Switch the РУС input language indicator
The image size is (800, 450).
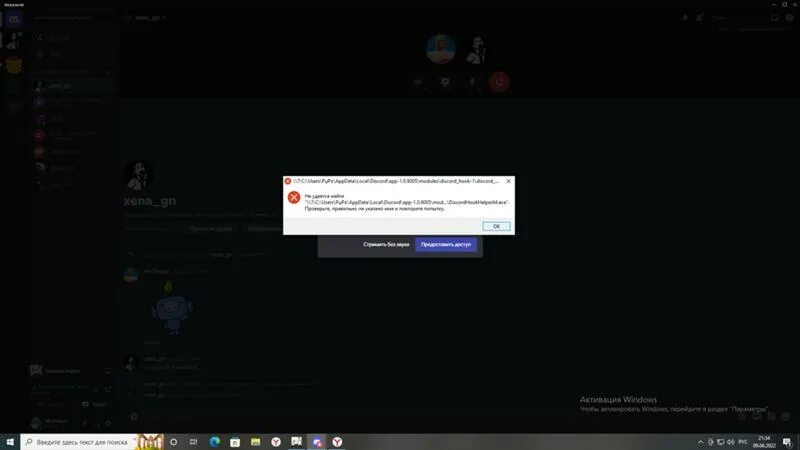[x=743, y=442]
